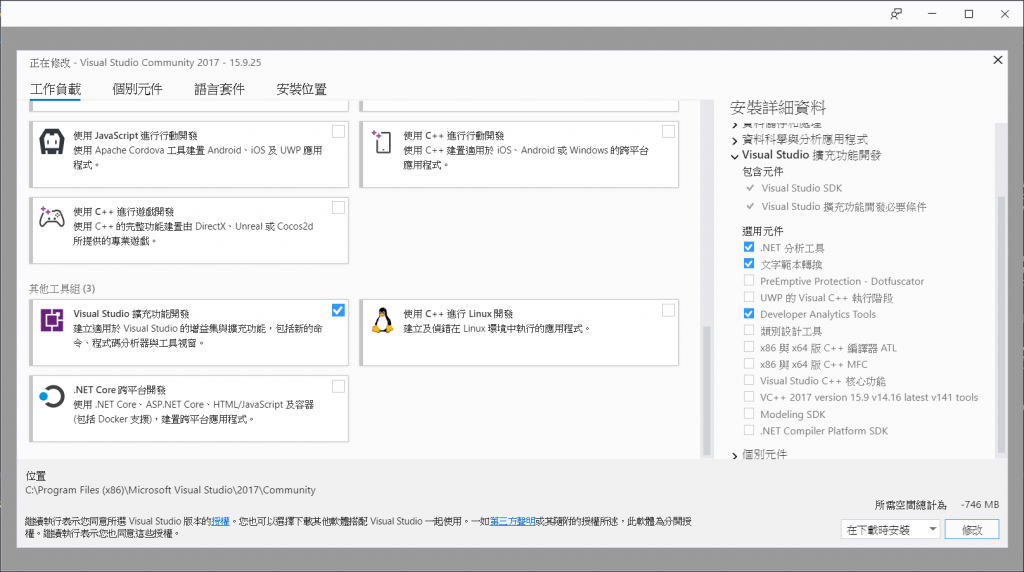Check the .NET Core cross-platform workload

tap(338, 387)
